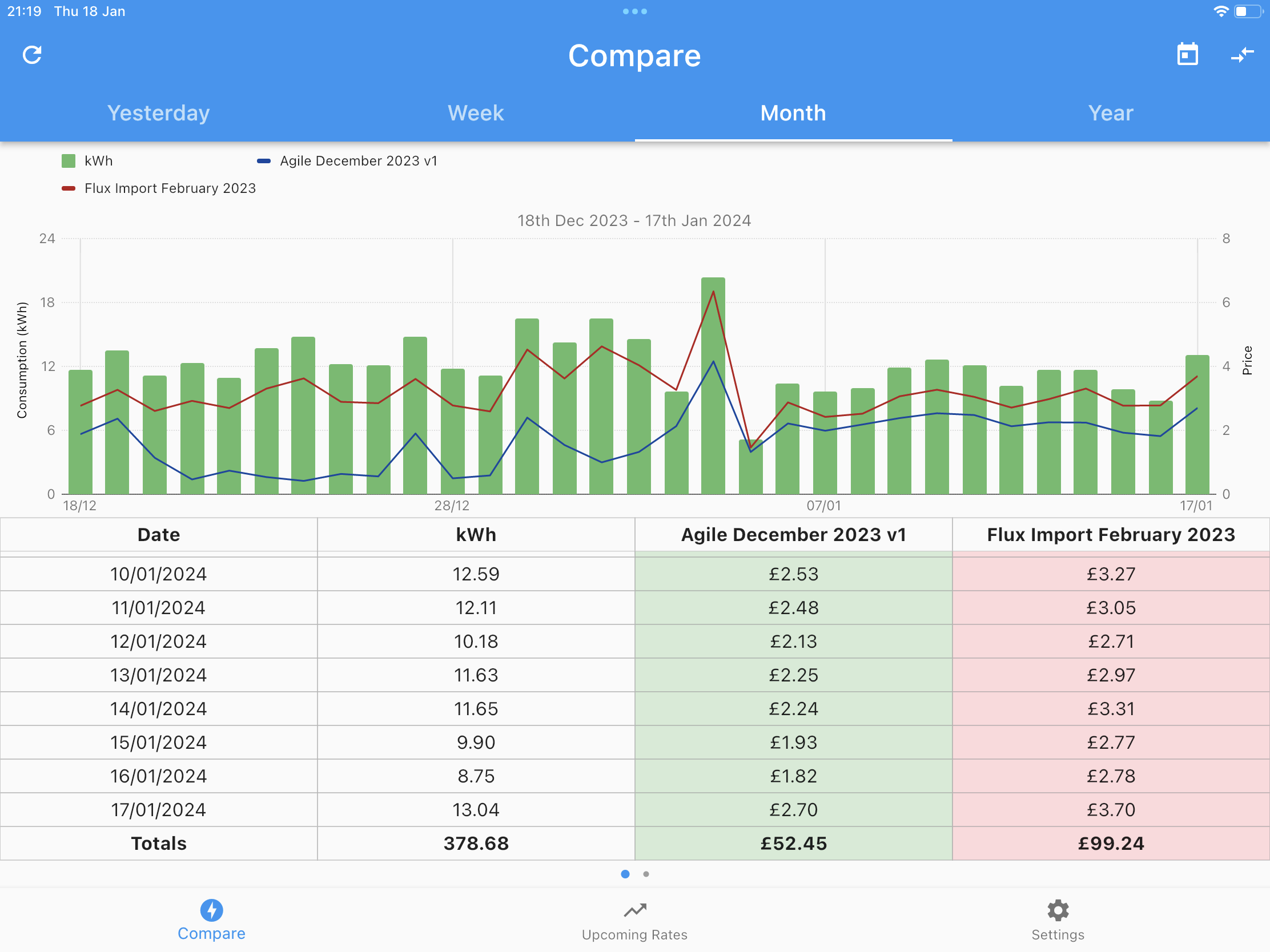Viewport: 1270px width, 952px height.
Task: Select the 17/01/2024 table row date
Action: pyautogui.click(x=158, y=810)
